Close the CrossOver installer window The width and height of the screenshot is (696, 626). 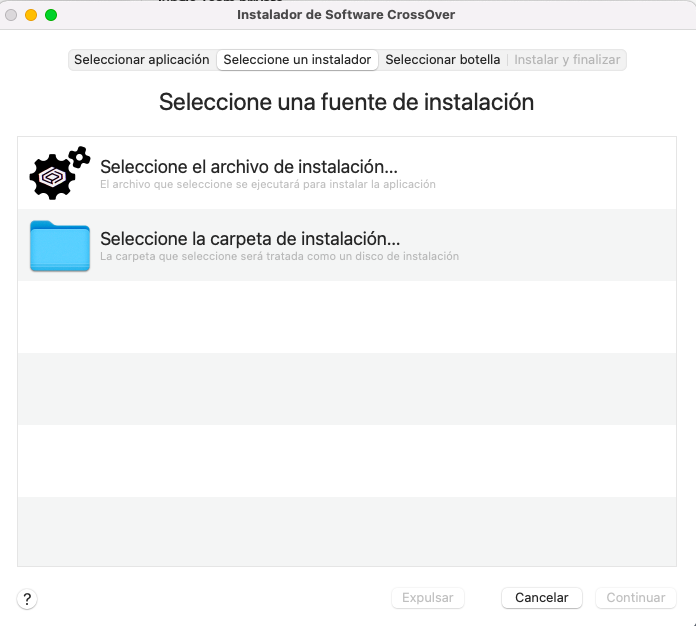[11, 15]
